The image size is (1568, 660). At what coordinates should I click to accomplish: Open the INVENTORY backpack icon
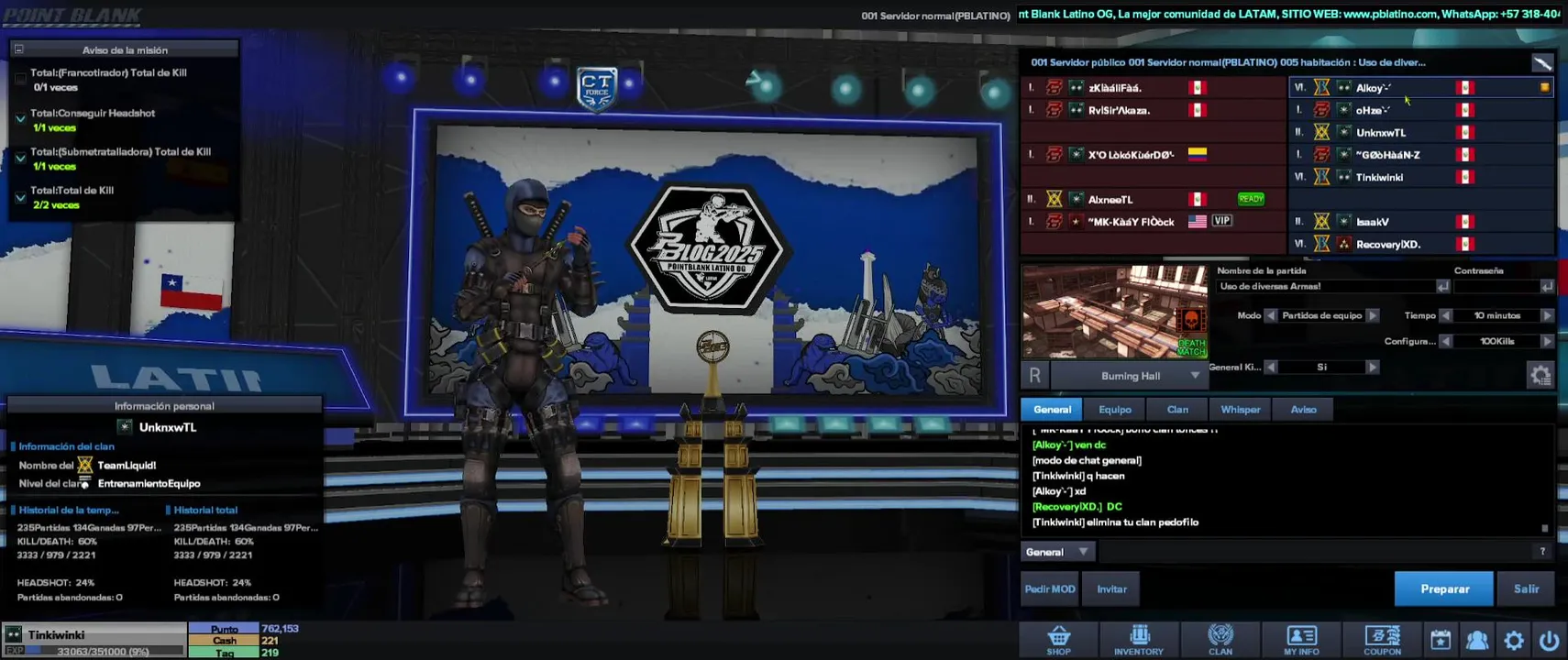point(1139,640)
